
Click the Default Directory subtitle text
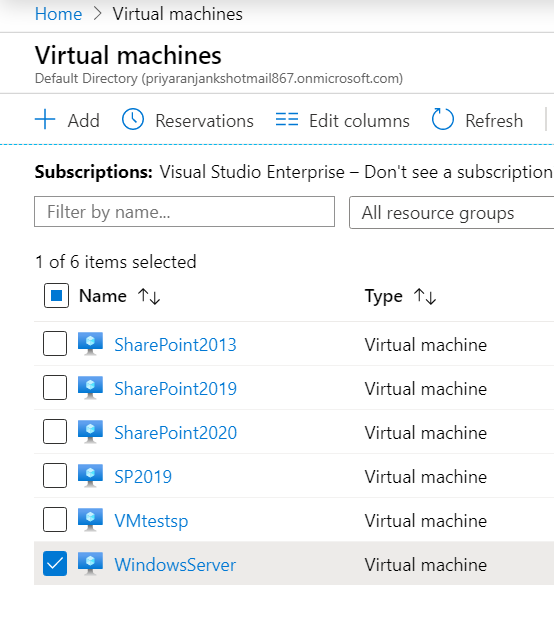[x=219, y=78]
